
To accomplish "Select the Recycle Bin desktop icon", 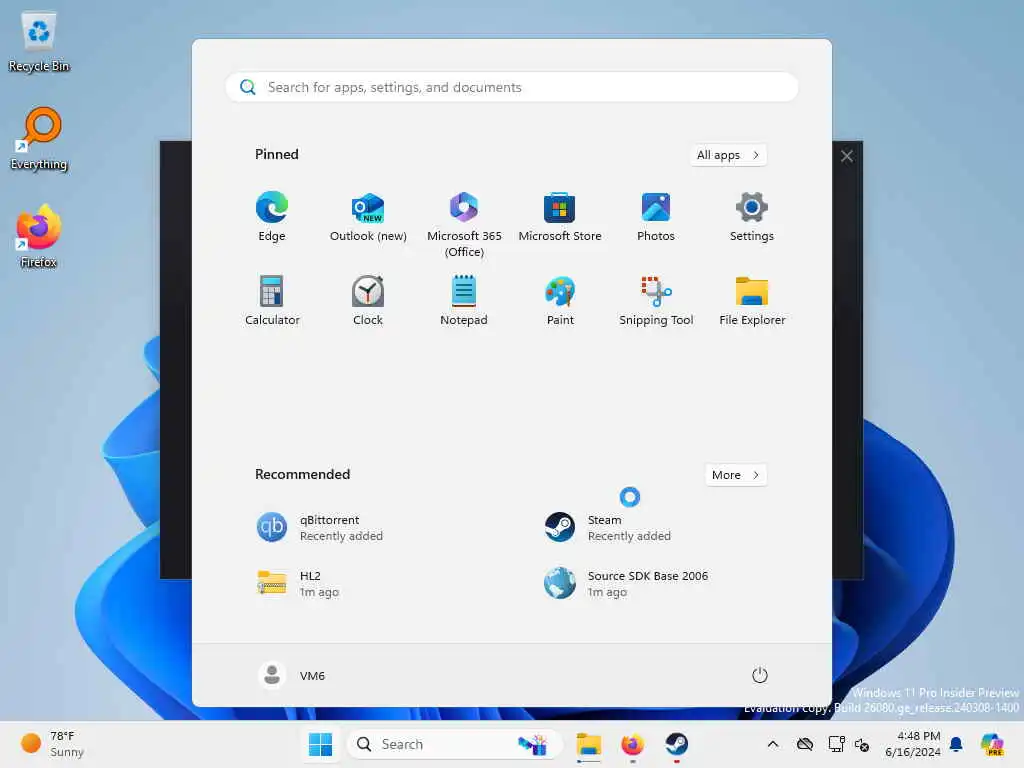I will [x=39, y=42].
